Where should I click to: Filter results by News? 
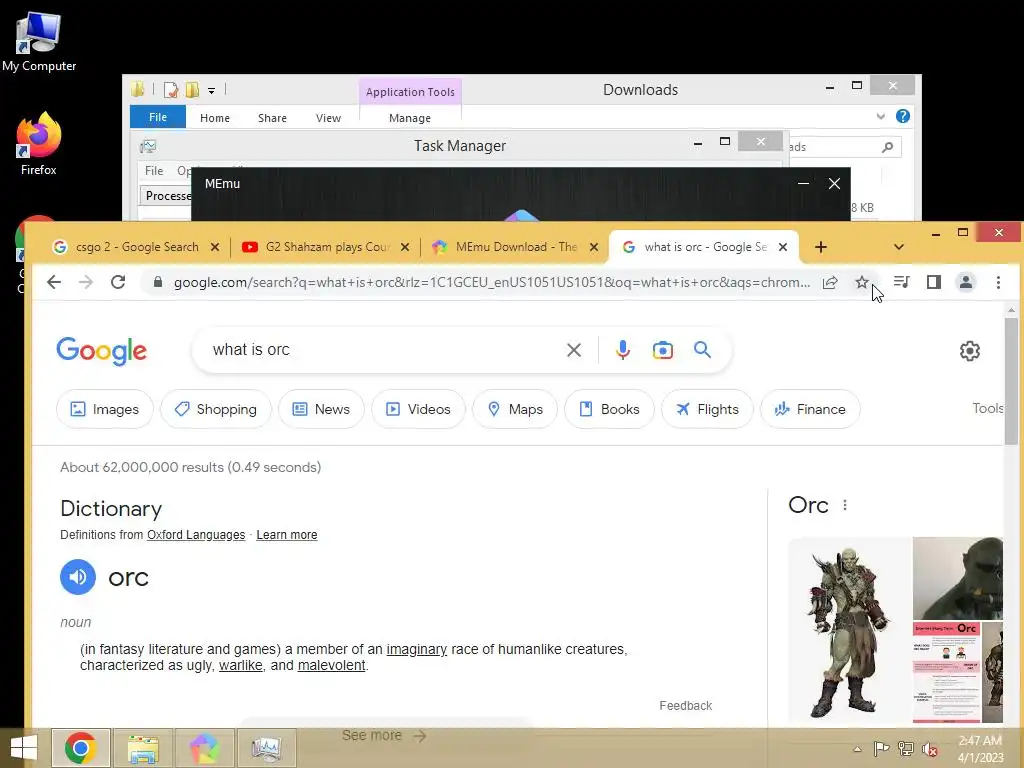(x=321, y=409)
